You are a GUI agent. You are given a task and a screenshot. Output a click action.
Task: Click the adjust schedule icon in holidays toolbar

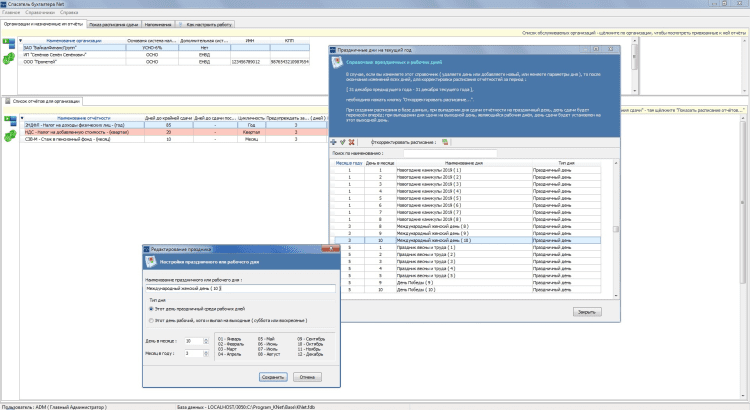click(446, 142)
